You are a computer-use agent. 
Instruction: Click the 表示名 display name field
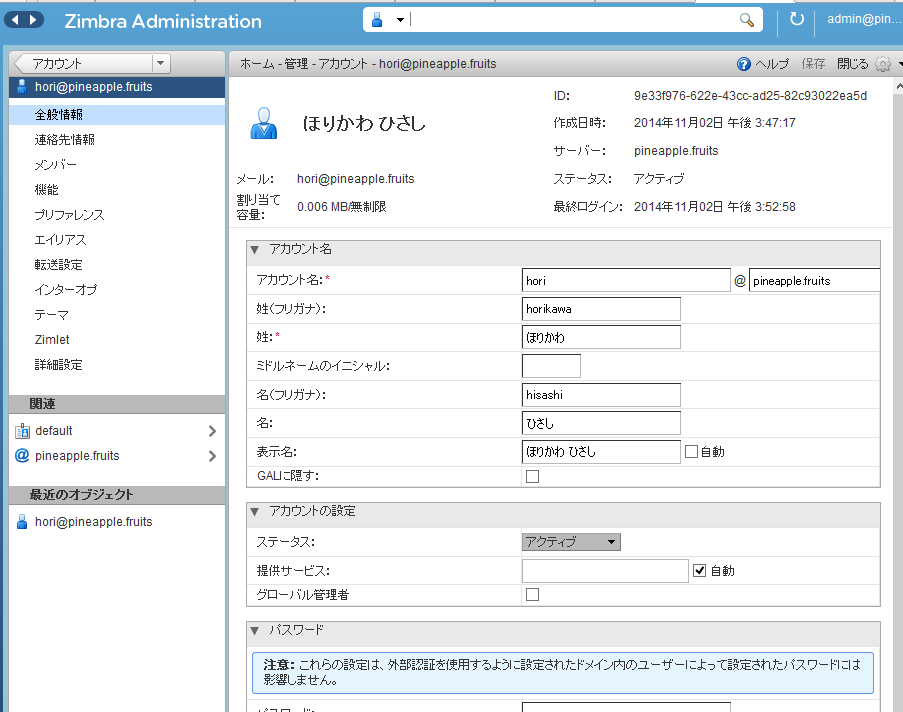[601, 452]
